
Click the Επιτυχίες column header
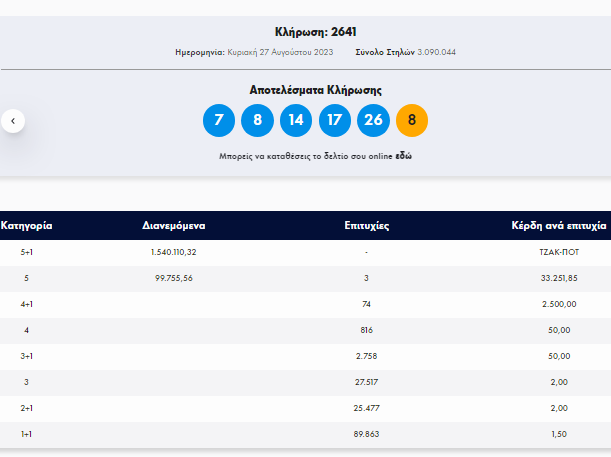point(367,226)
